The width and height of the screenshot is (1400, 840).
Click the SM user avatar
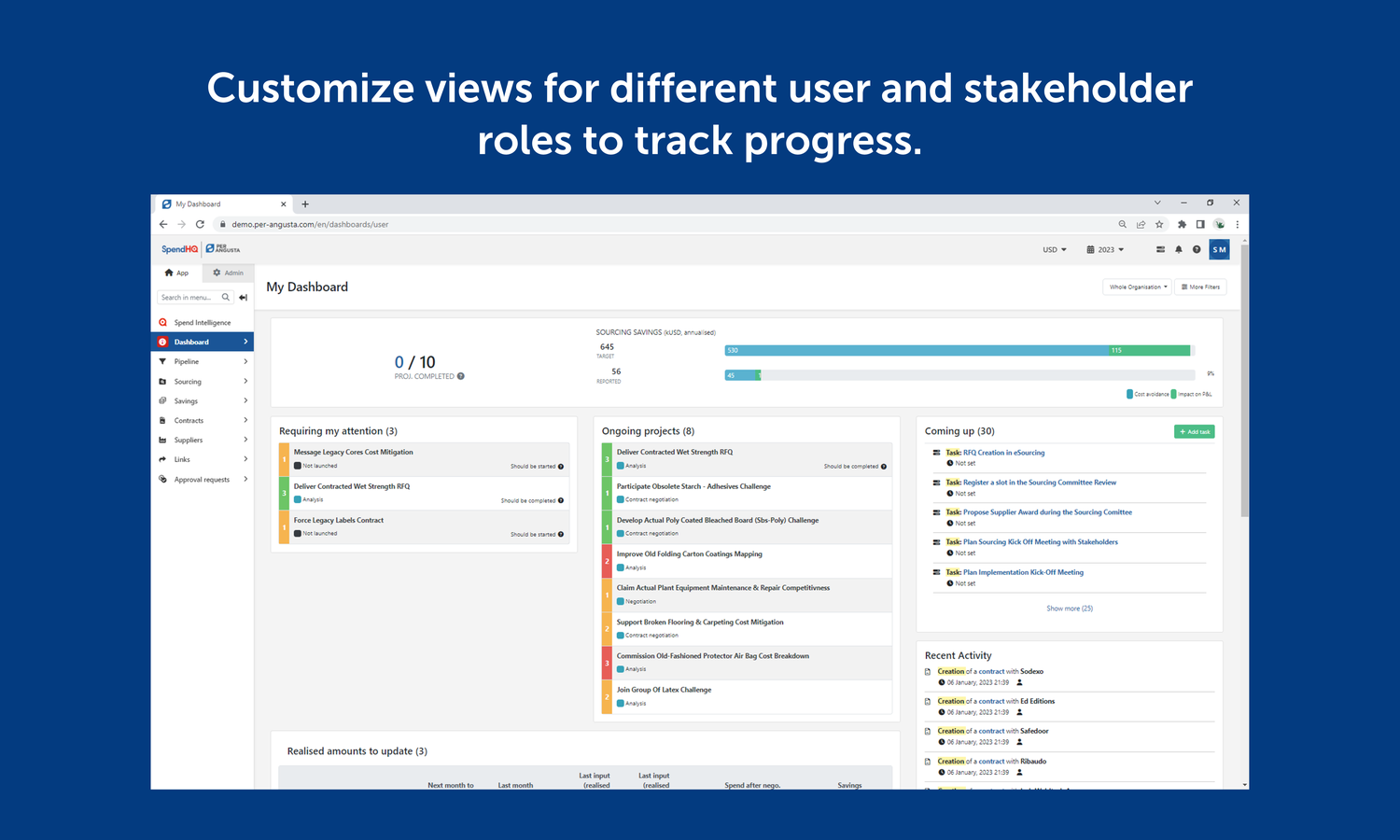pyautogui.click(x=1219, y=249)
